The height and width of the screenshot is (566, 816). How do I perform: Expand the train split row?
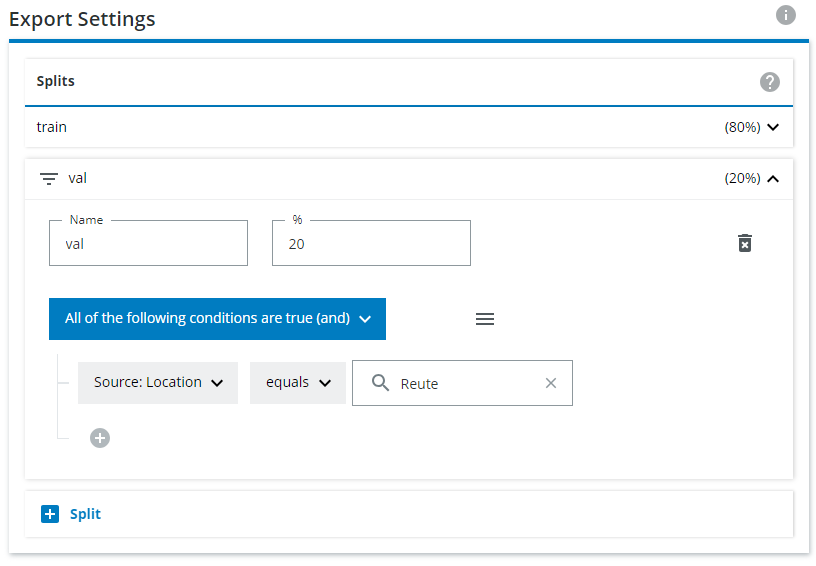772,128
